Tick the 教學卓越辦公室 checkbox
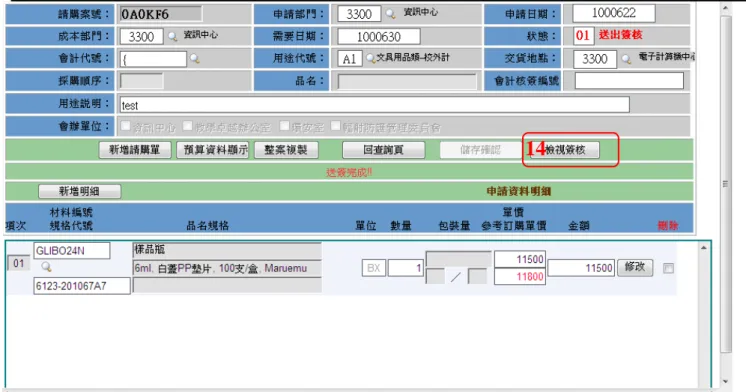The width and height of the screenshot is (746, 392). [x=187, y=126]
